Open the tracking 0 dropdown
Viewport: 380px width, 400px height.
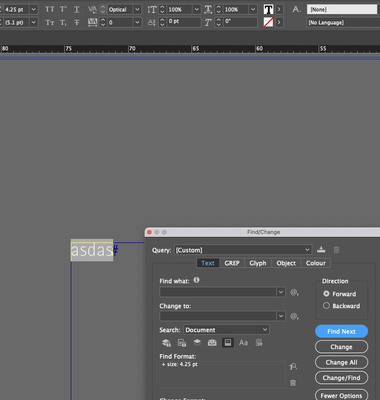[137, 23]
